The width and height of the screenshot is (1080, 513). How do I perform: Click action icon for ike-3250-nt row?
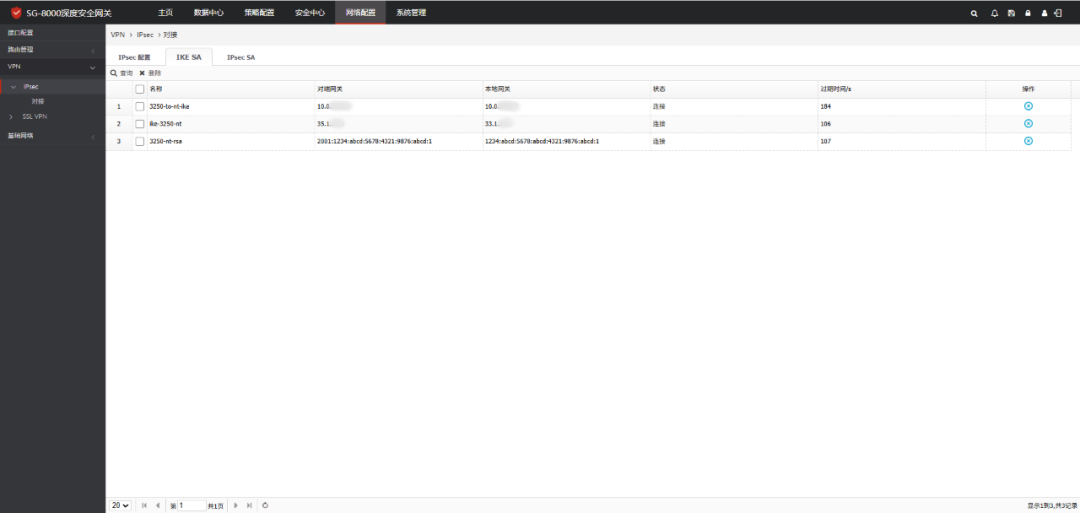click(1028, 123)
